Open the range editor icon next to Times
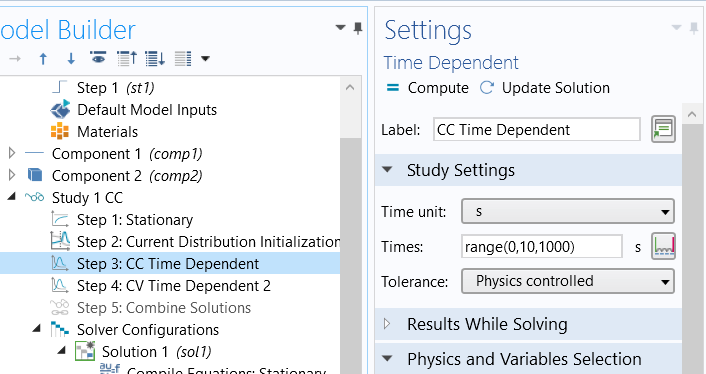The width and height of the screenshot is (706, 374). 663,246
